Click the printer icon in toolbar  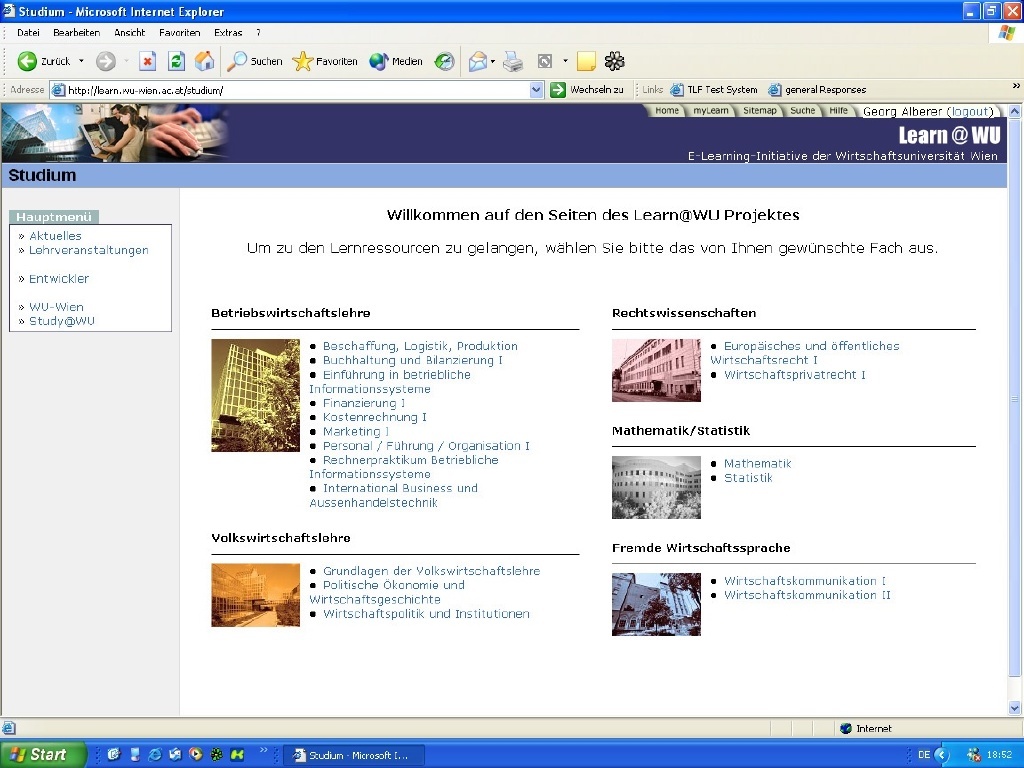coord(513,61)
